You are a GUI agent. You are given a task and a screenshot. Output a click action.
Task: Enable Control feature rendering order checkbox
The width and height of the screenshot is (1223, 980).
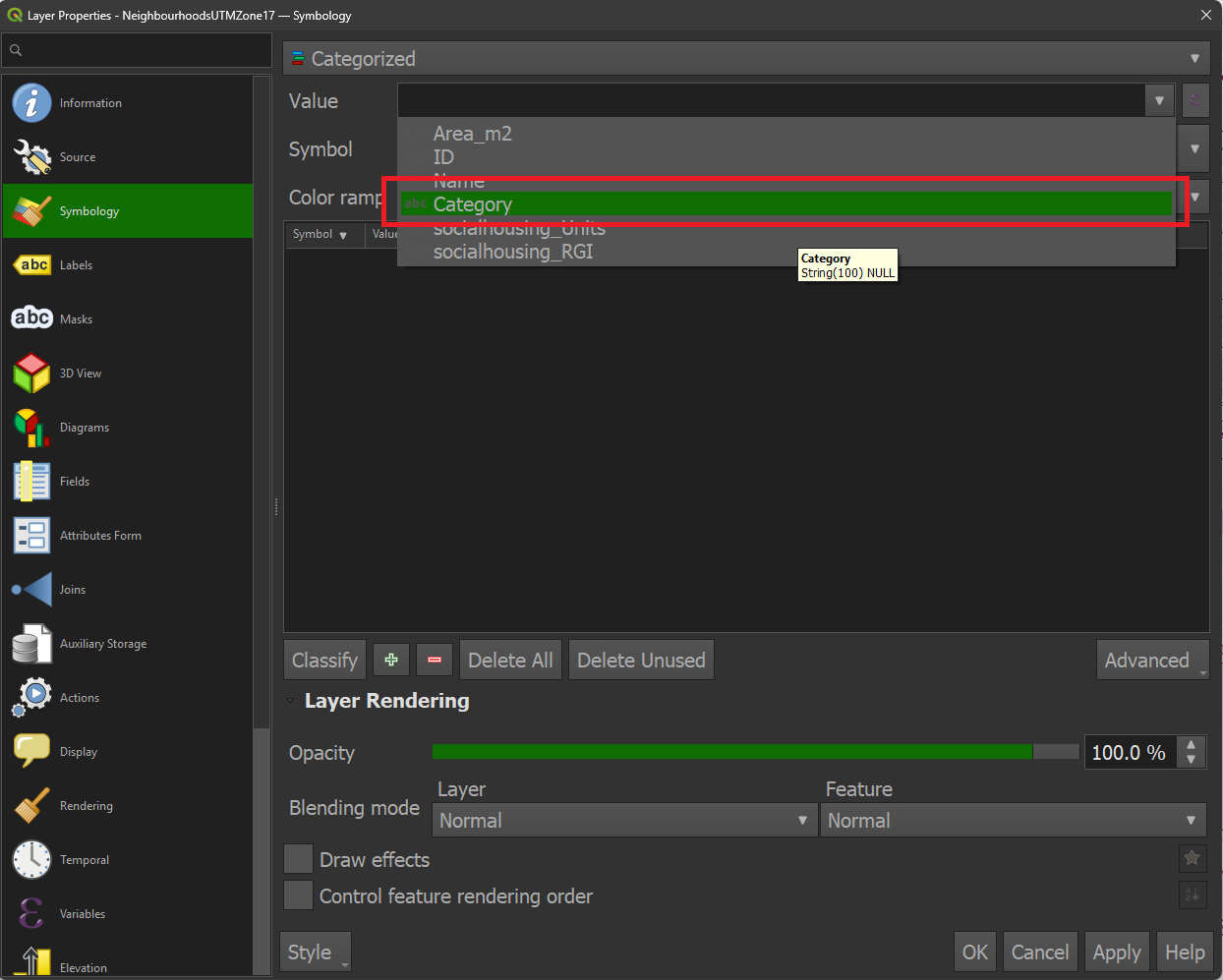pyautogui.click(x=298, y=895)
